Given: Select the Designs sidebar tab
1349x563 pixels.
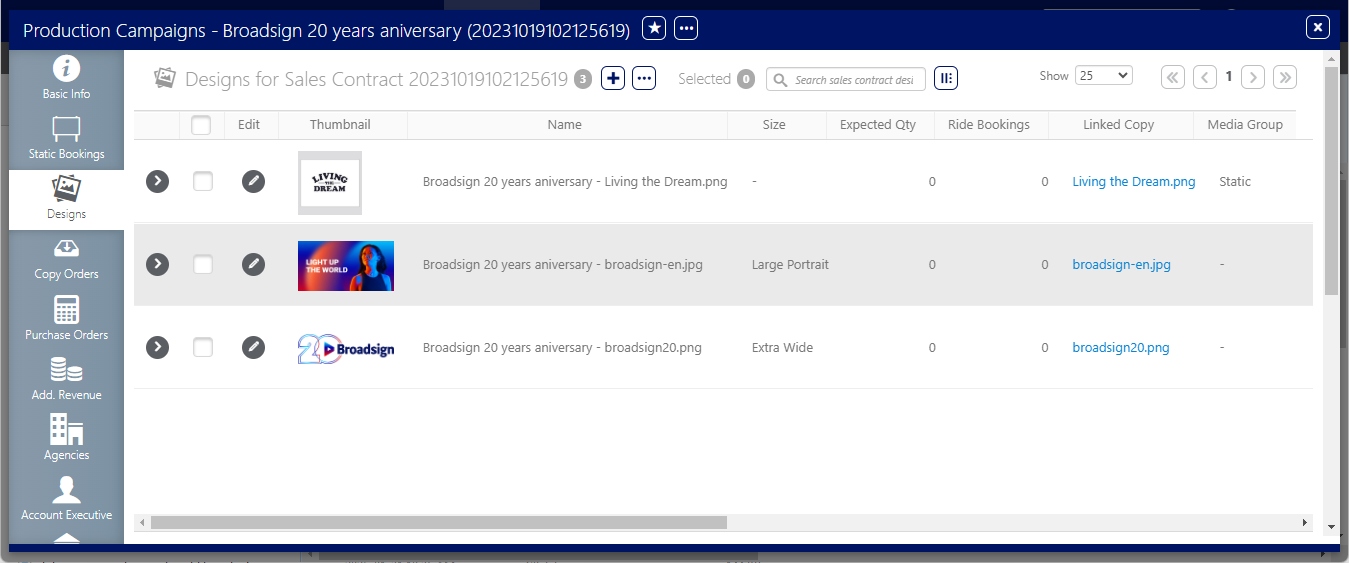Looking at the screenshot, I should click(66, 198).
